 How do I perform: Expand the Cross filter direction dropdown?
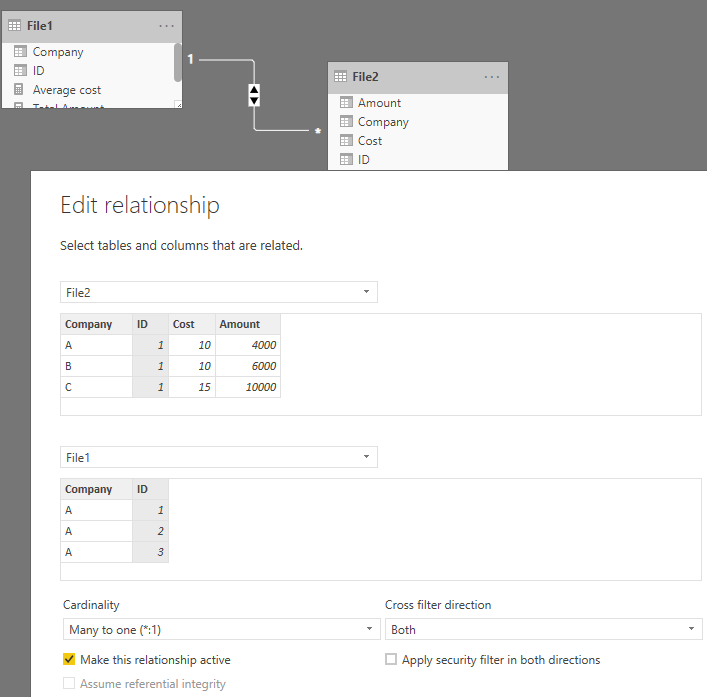(544, 629)
